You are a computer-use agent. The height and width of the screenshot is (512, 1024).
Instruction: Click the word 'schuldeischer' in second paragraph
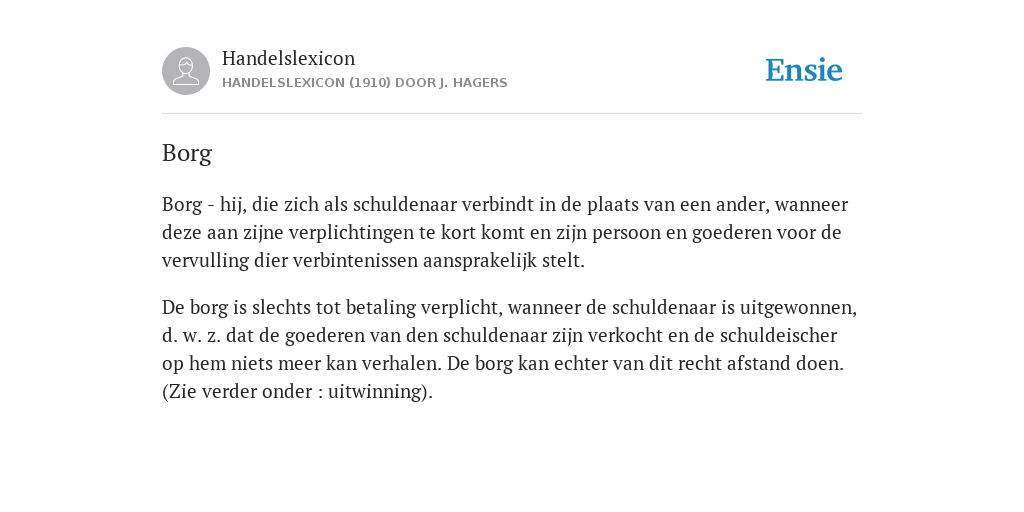[x=778, y=335]
